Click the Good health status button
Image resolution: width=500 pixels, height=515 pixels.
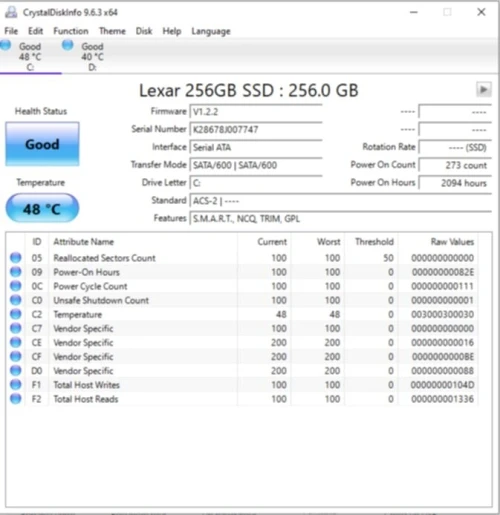(42, 144)
